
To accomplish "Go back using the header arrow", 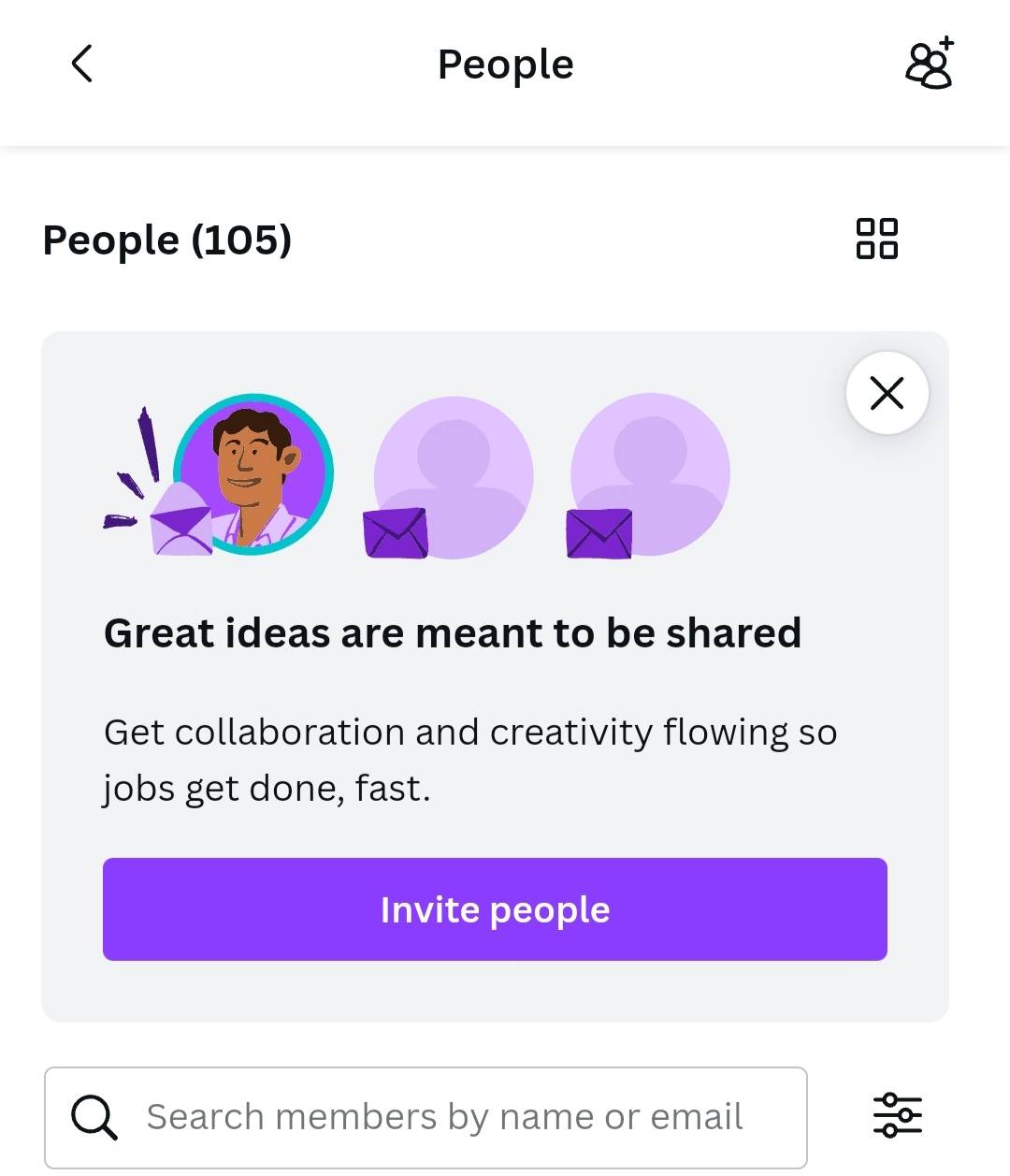I will click(x=82, y=65).
